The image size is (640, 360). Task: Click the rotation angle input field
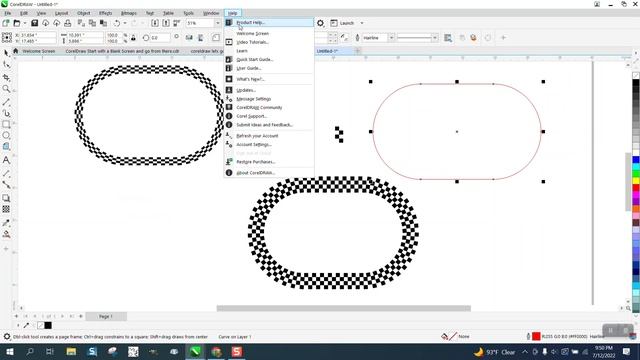tap(160, 38)
